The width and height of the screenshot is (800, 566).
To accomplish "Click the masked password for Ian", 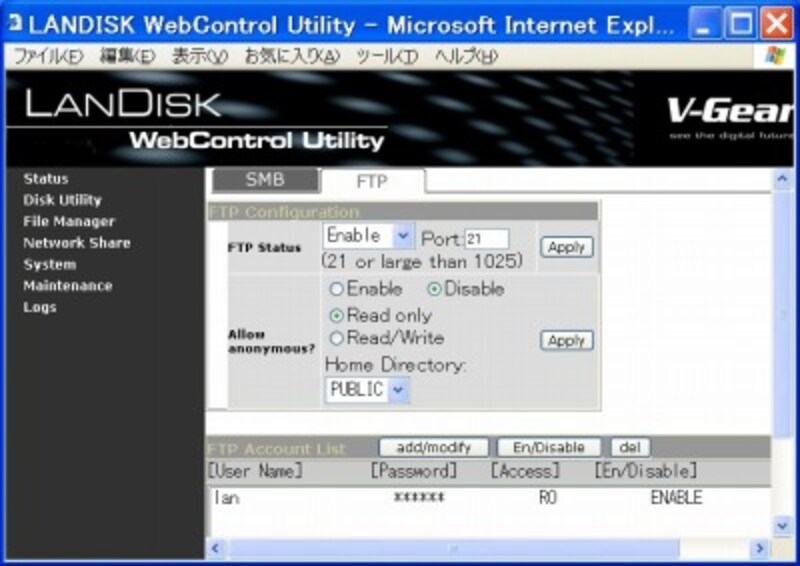I will [419, 498].
